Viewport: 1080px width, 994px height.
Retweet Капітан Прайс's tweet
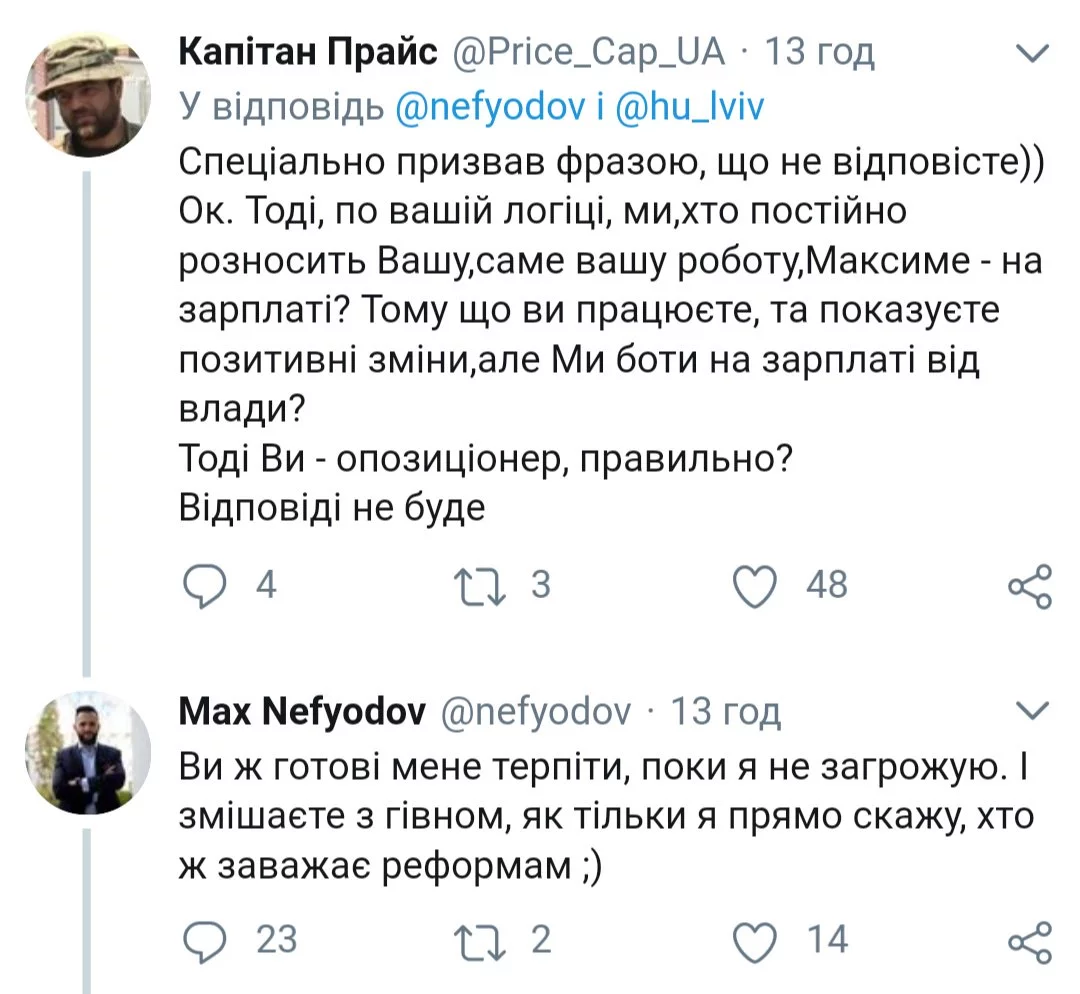(x=480, y=586)
